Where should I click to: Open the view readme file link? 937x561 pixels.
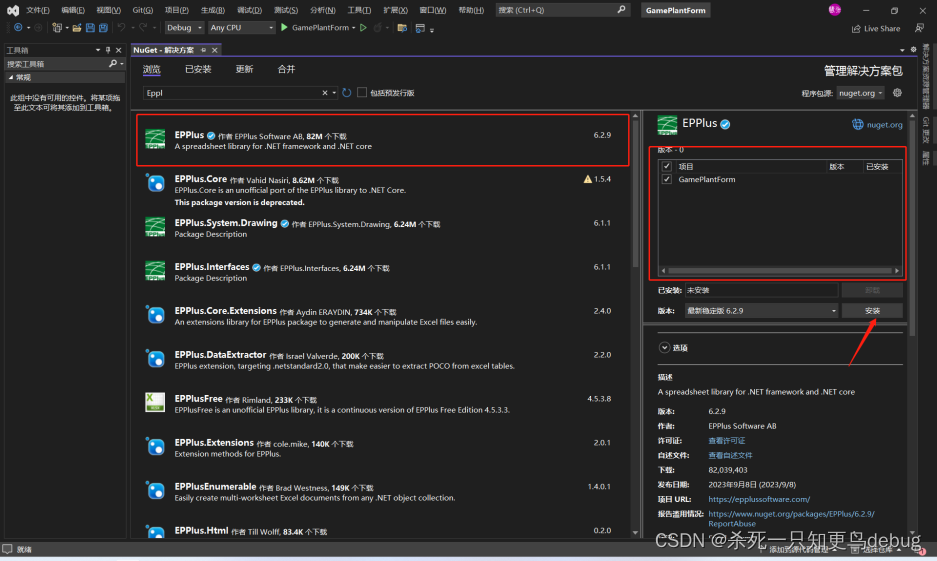pyautogui.click(x=730, y=455)
